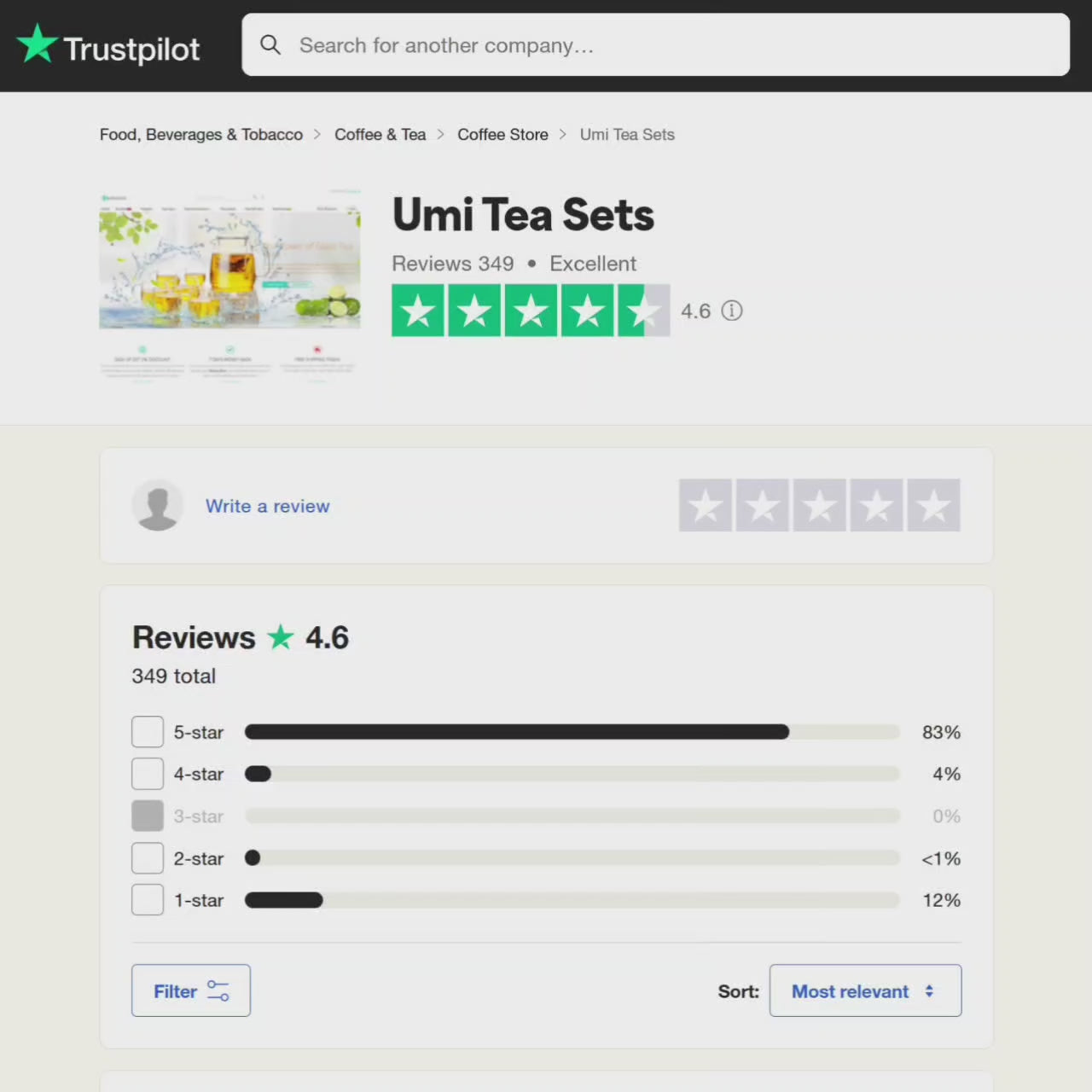Click the Trustpilot star logo
Image resolution: width=1092 pixels, height=1092 pixels.
38,44
